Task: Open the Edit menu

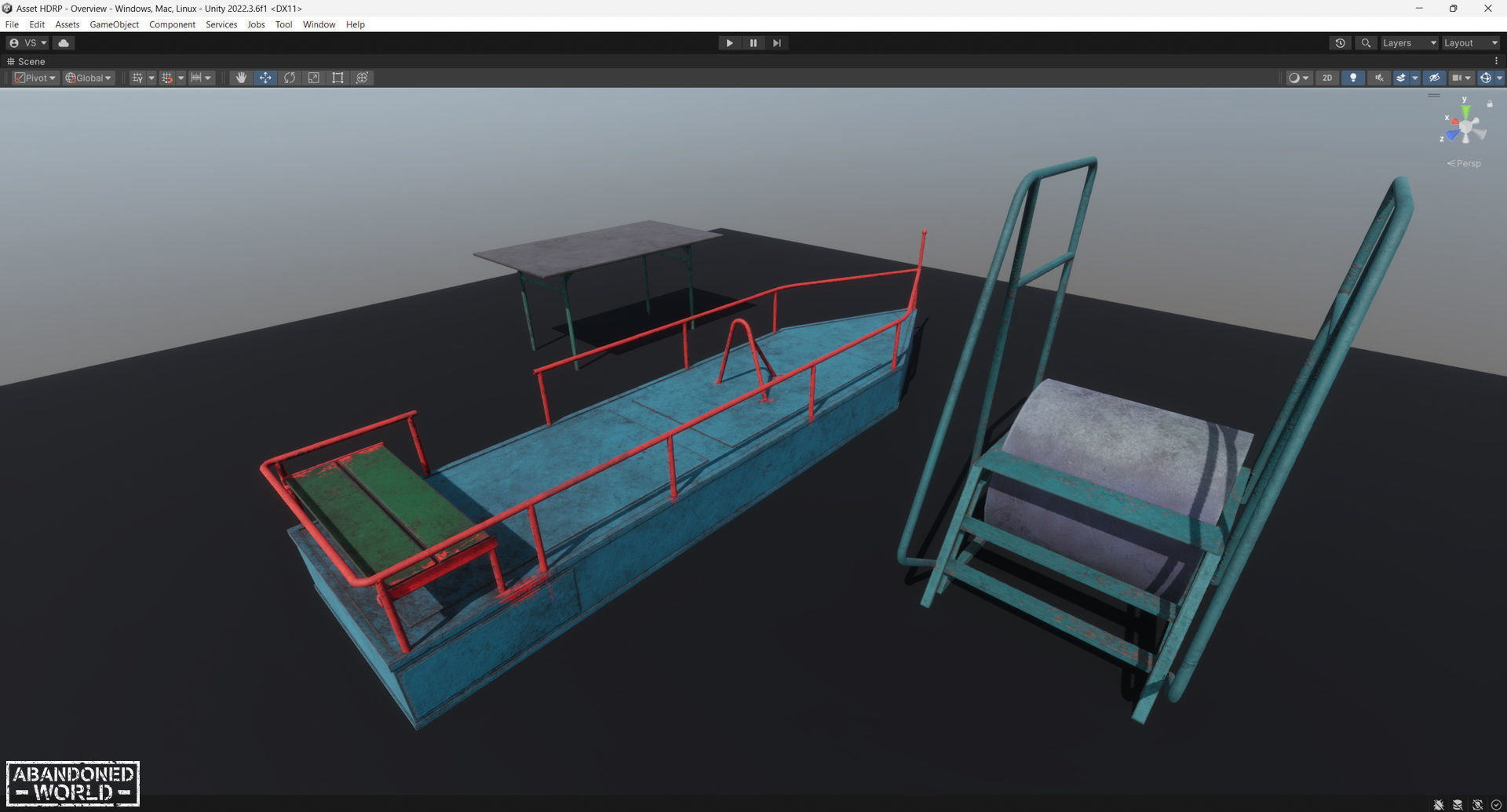Action: [x=37, y=24]
